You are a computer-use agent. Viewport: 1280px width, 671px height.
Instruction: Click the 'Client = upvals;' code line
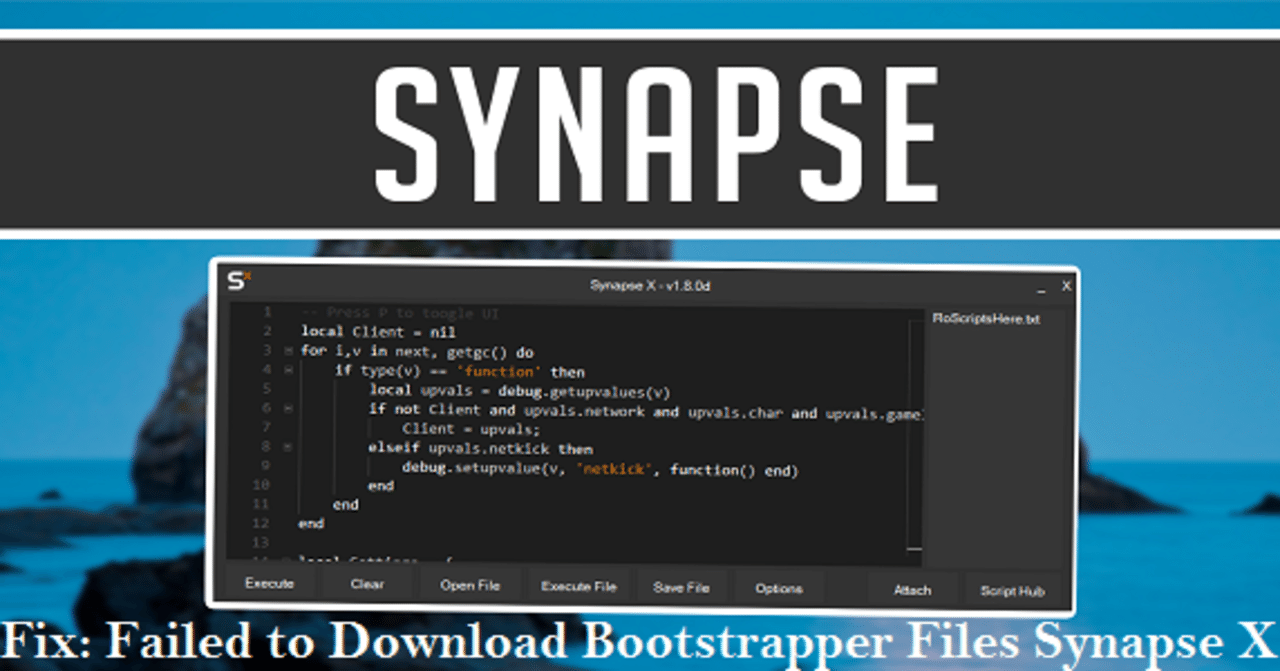[470, 429]
